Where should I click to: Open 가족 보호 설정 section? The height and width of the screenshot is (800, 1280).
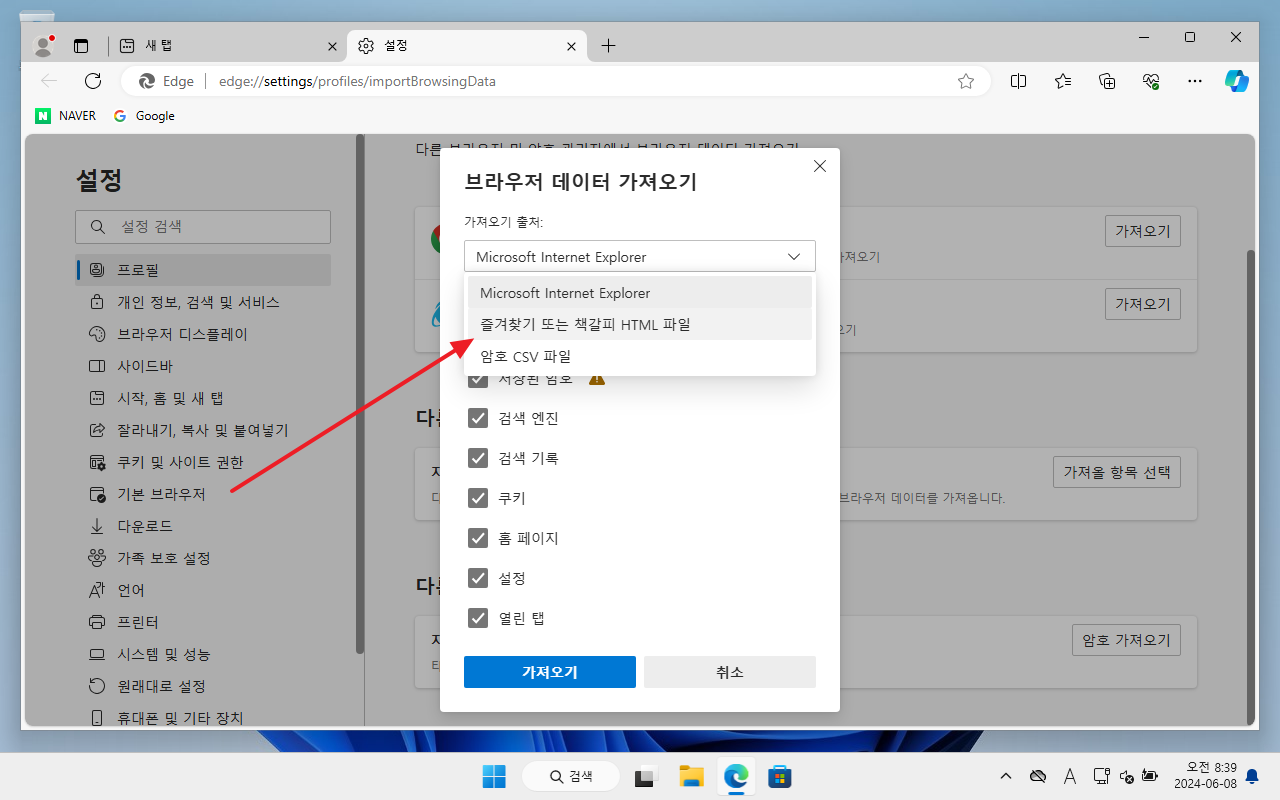click(203, 558)
